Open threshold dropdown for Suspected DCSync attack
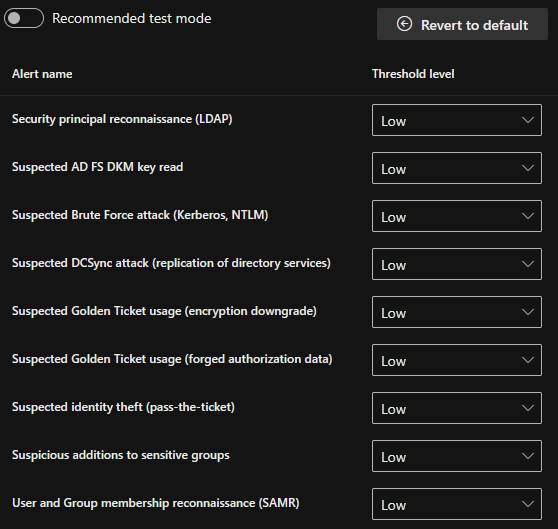This screenshot has width=558, height=529. pyautogui.click(x=457, y=264)
